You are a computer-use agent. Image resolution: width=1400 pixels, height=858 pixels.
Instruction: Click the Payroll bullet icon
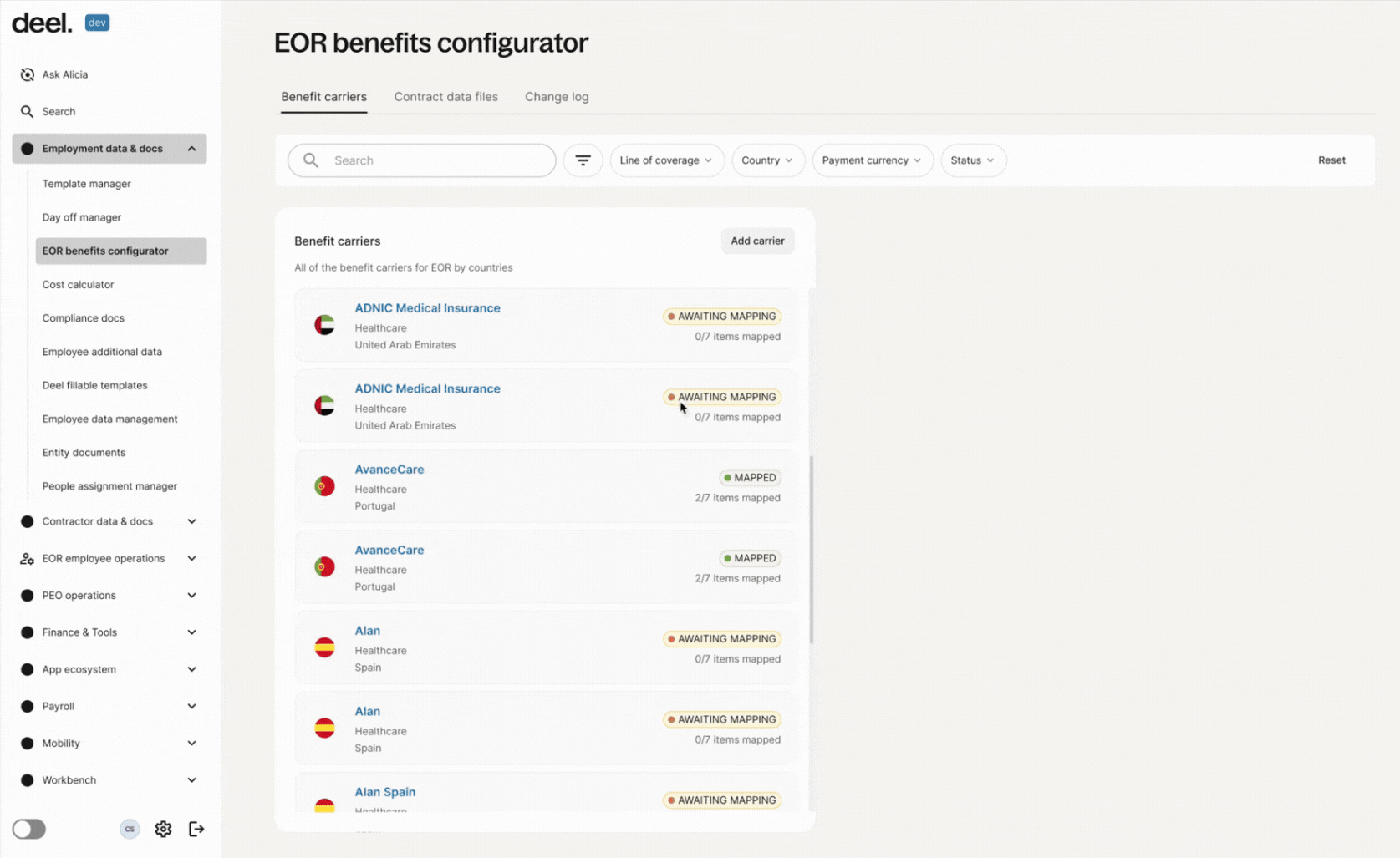click(x=27, y=706)
